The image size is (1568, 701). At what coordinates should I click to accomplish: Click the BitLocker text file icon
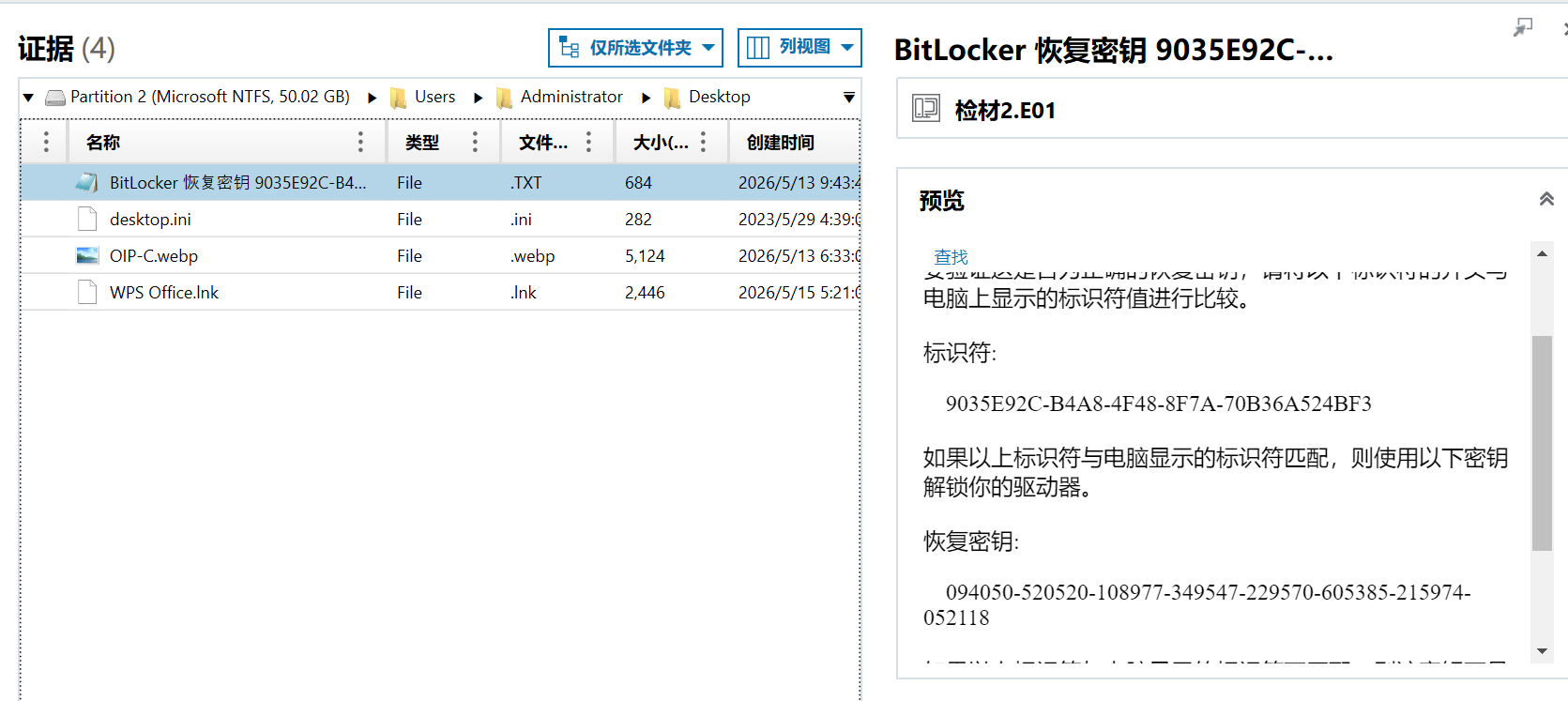click(87, 182)
